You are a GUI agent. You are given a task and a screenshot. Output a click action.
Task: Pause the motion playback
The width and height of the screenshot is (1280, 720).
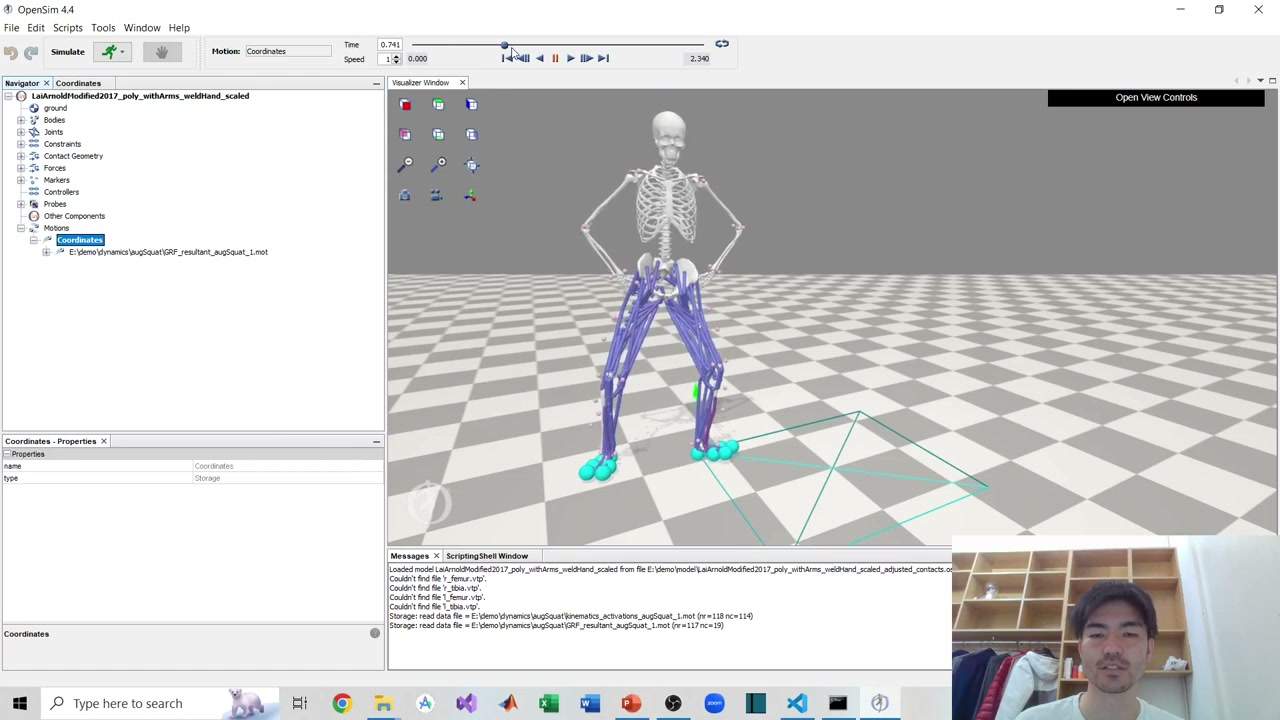[555, 58]
